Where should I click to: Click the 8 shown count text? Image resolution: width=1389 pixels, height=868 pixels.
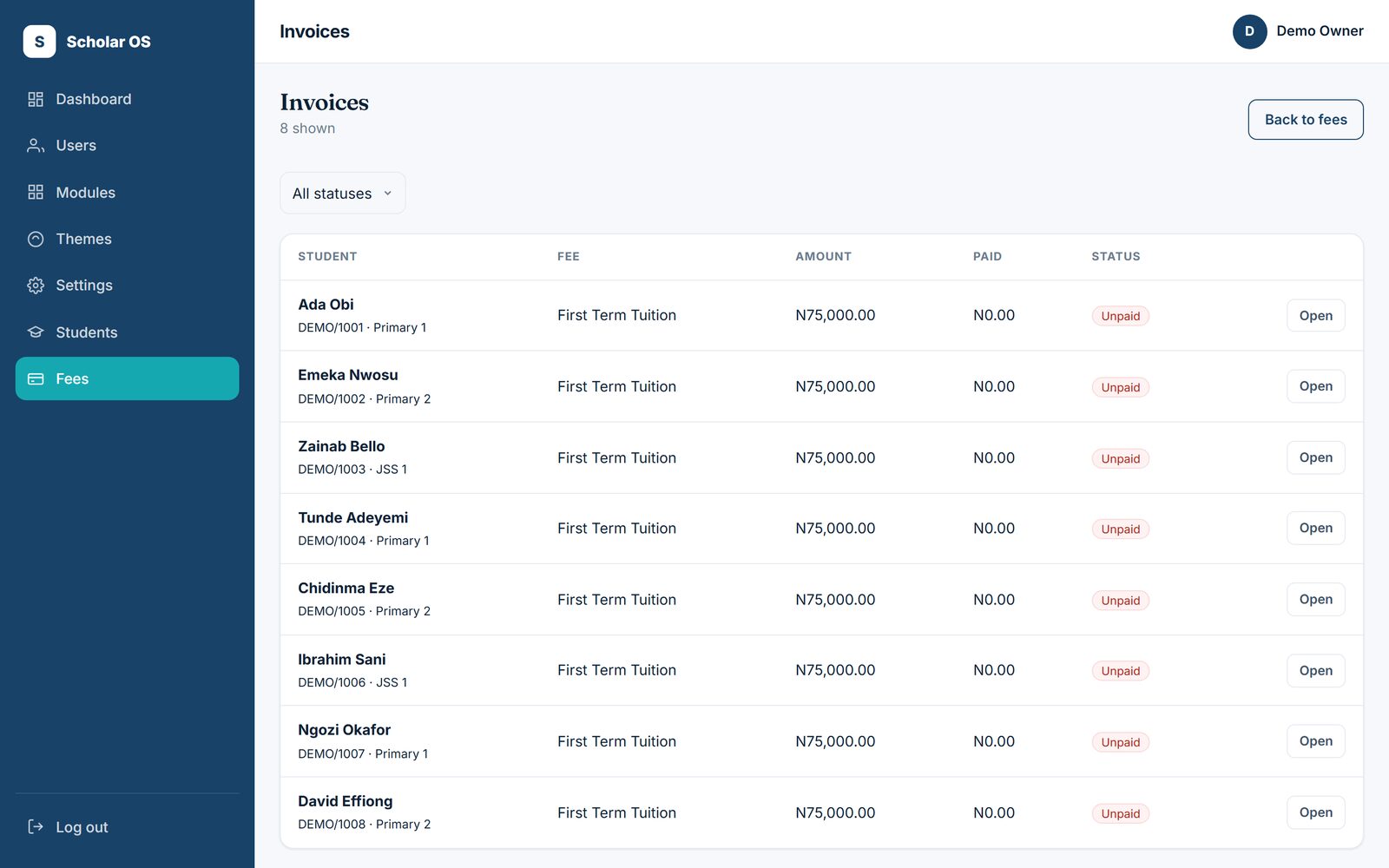307,128
